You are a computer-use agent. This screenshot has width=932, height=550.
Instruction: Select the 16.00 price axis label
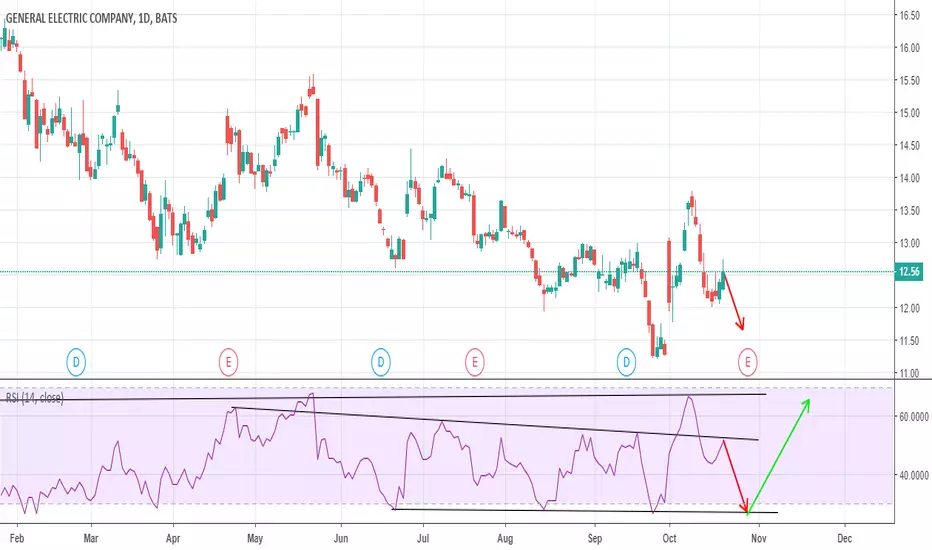(909, 48)
